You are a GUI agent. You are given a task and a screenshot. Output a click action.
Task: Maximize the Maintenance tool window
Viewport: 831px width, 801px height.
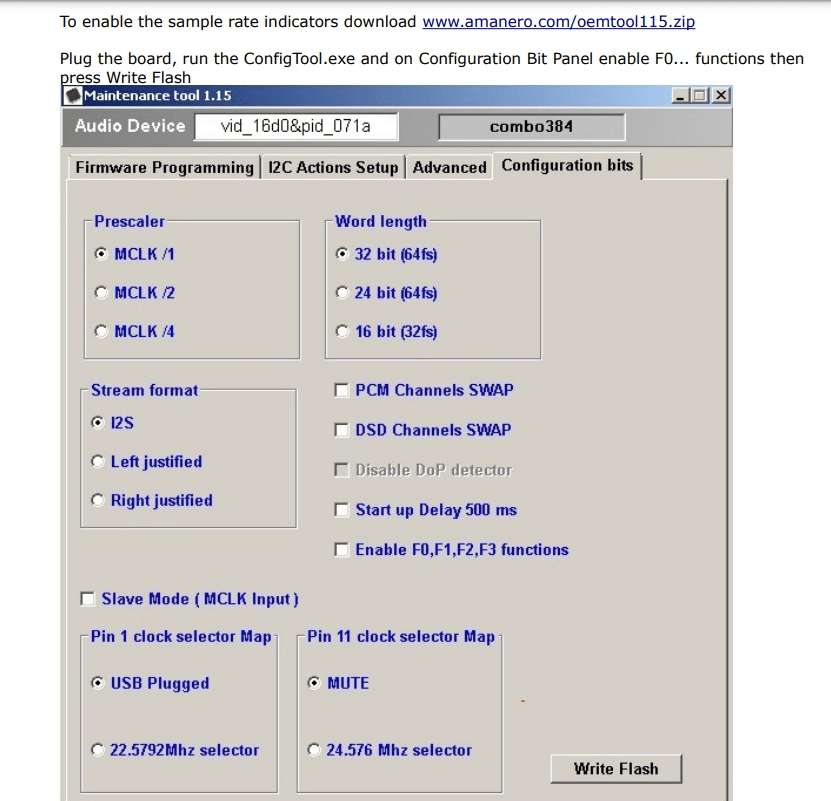click(x=700, y=96)
